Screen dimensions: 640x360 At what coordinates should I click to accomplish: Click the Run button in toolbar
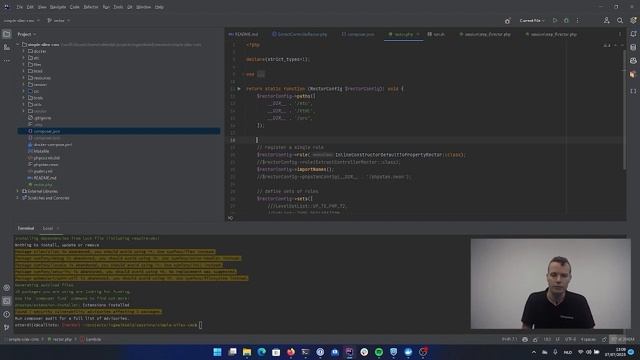coord(555,20)
